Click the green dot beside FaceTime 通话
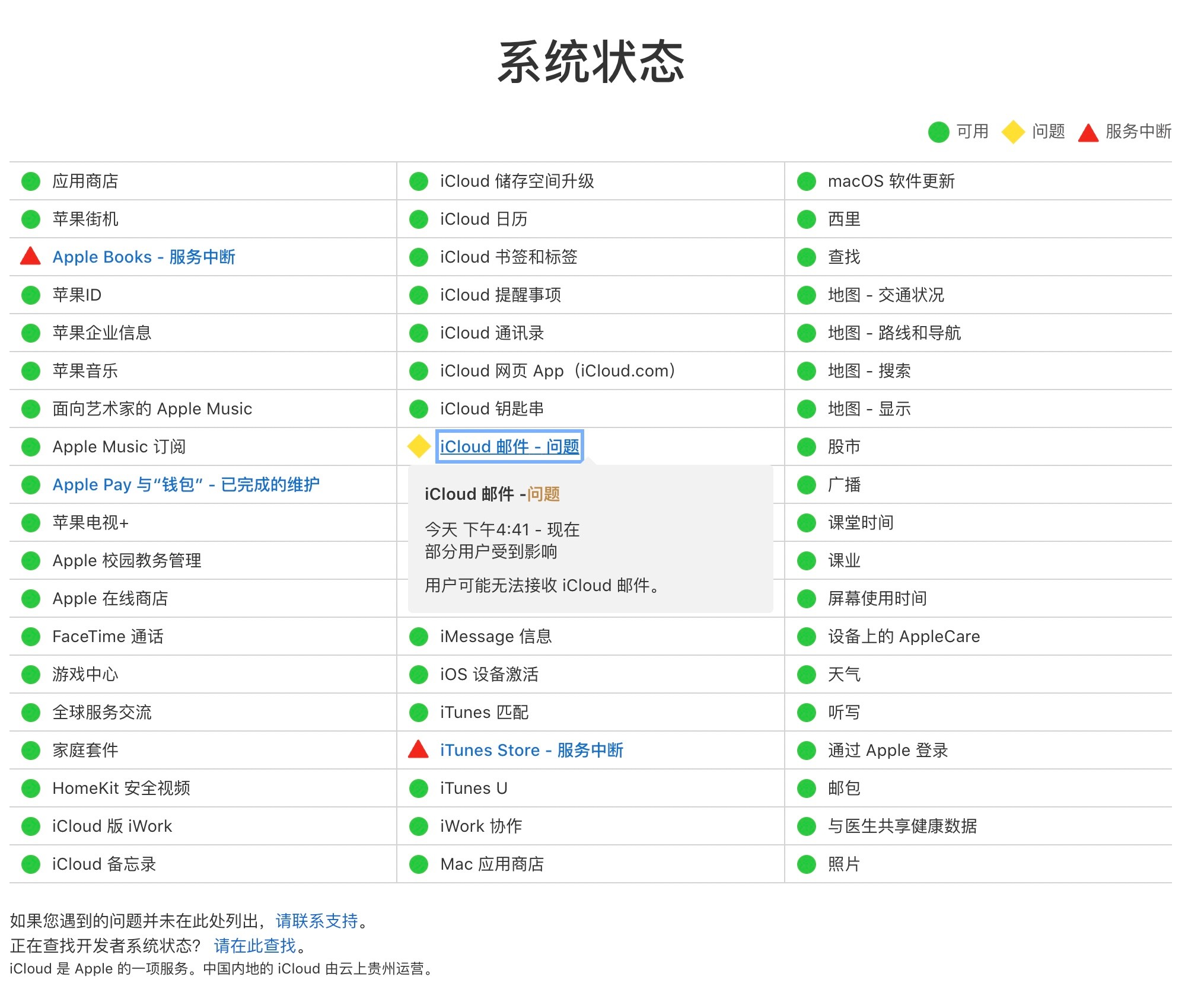 click(30, 636)
